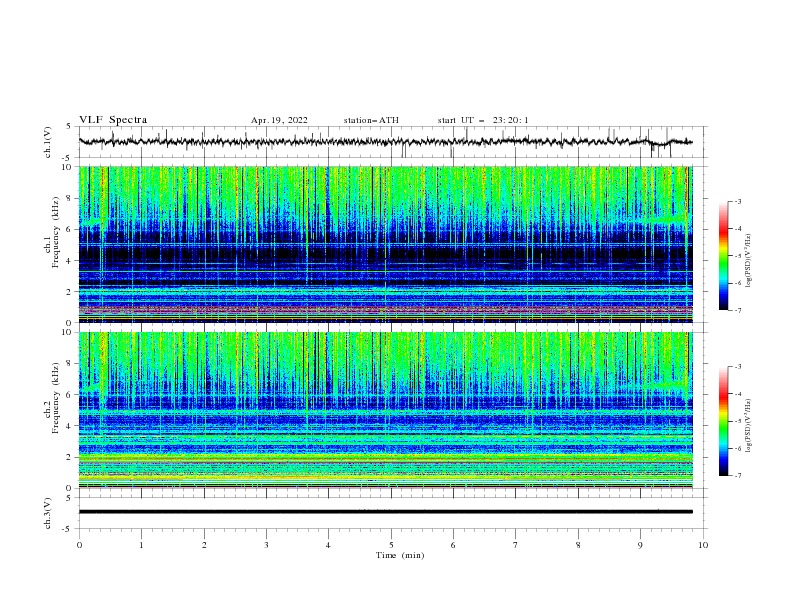Click the "start UT = 23:20:1" label
792x612 pixels.
coord(483,120)
